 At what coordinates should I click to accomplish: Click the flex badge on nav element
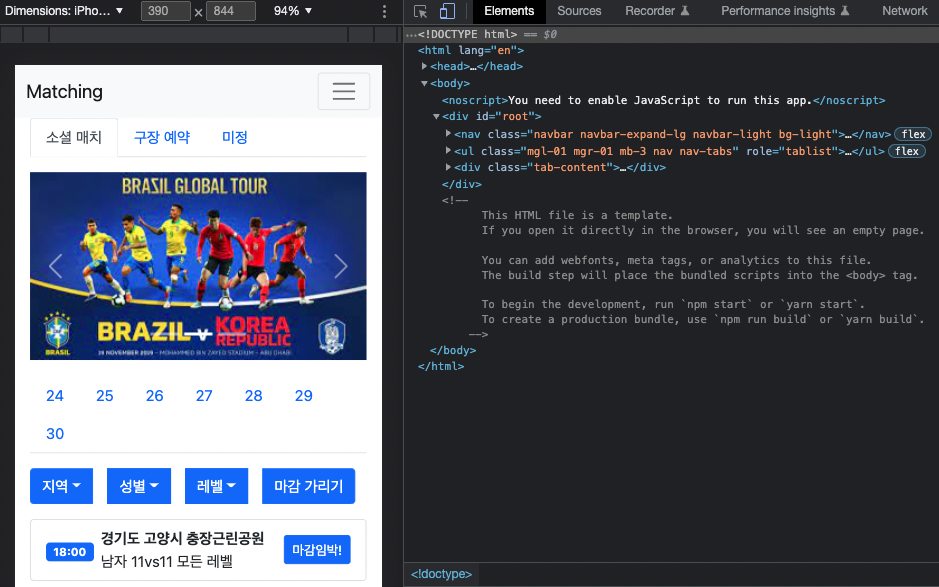pos(913,134)
